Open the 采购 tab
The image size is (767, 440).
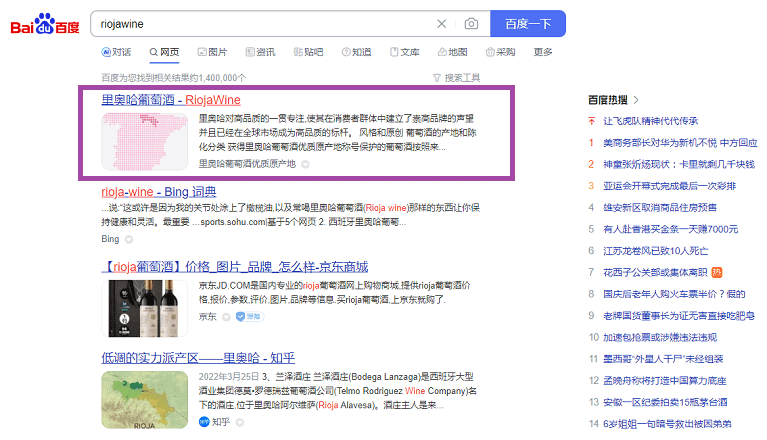[x=500, y=52]
